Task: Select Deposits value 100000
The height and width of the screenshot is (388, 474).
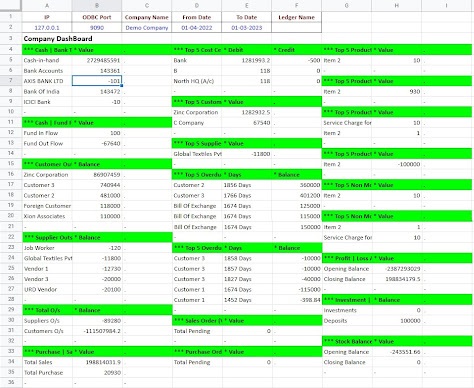Action: point(397,321)
